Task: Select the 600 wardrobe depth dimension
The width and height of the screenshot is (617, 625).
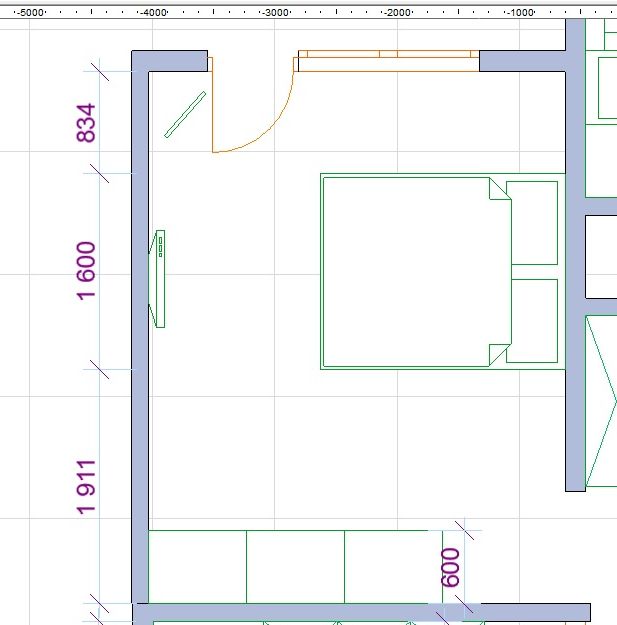Action: [450, 567]
